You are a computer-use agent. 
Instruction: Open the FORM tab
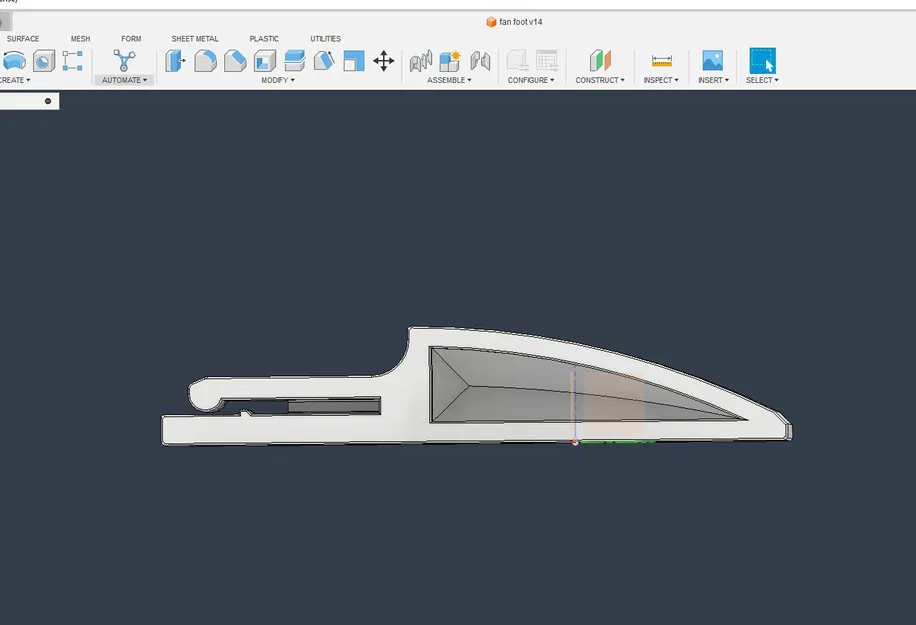coord(131,39)
